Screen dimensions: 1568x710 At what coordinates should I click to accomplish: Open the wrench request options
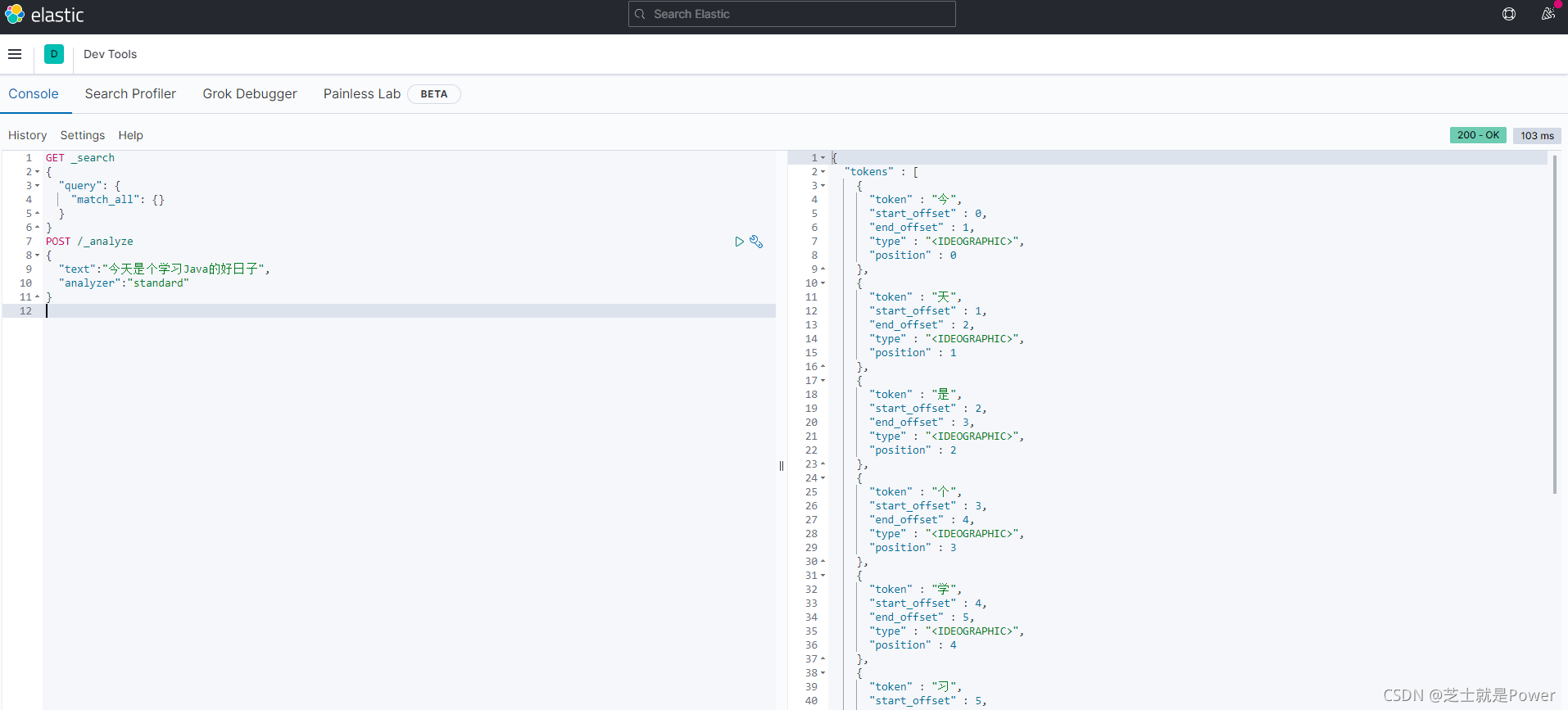(x=756, y=242)
